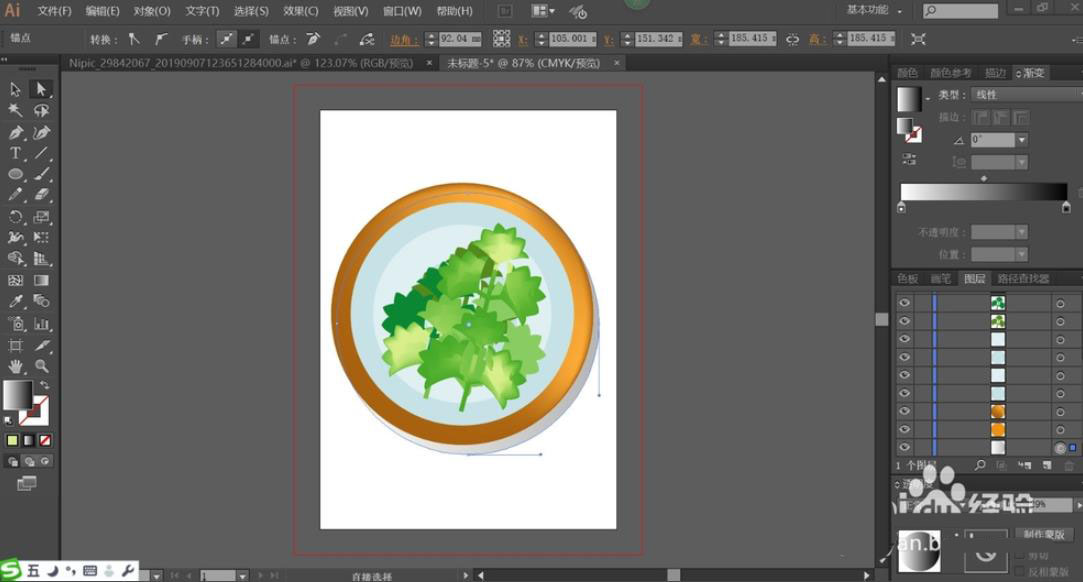Select the white gradient stop on the slider
This screenshot has width=1083, height=582.
[901, 207]
